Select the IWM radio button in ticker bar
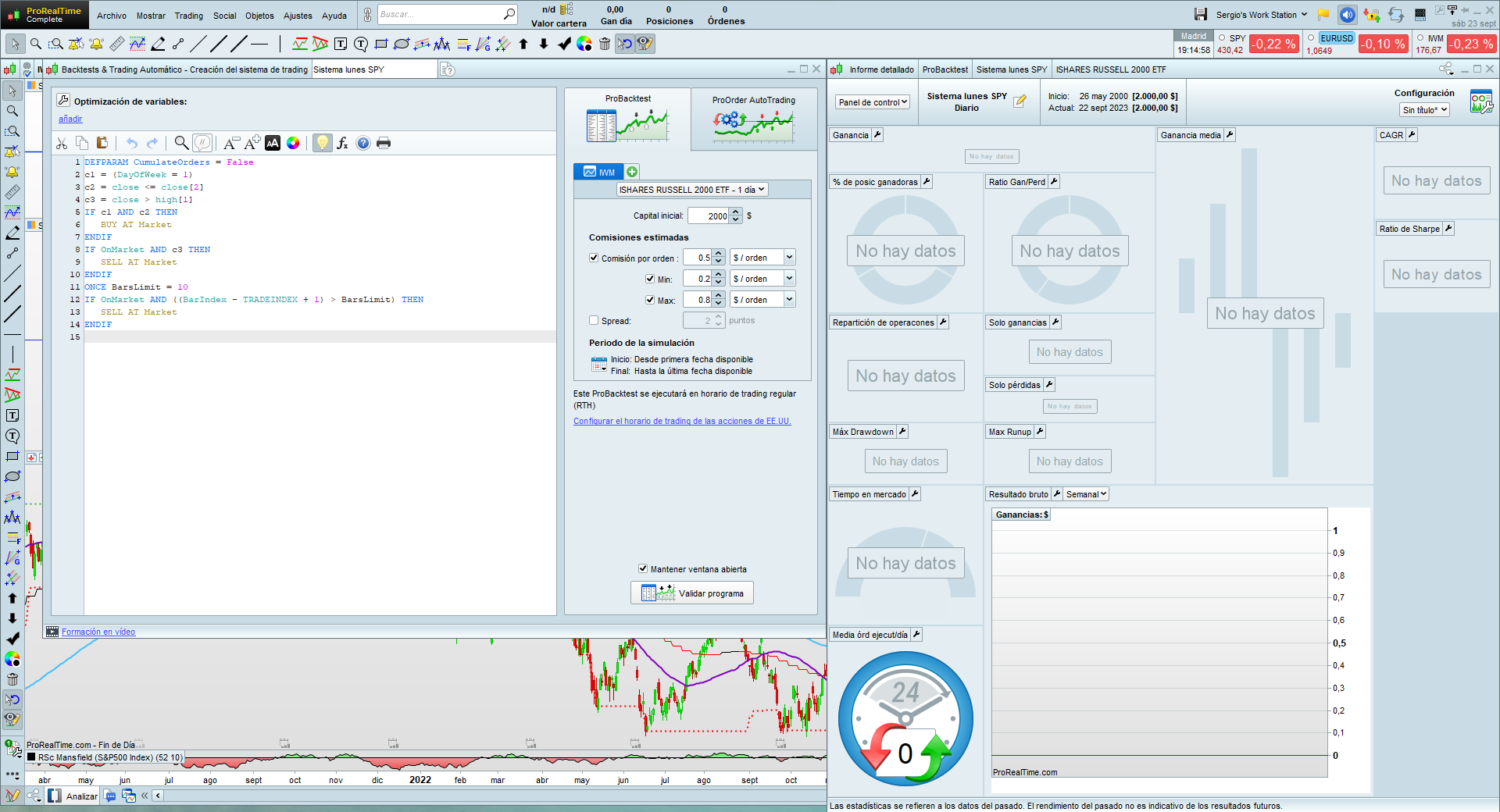 tap(1420, 37)
